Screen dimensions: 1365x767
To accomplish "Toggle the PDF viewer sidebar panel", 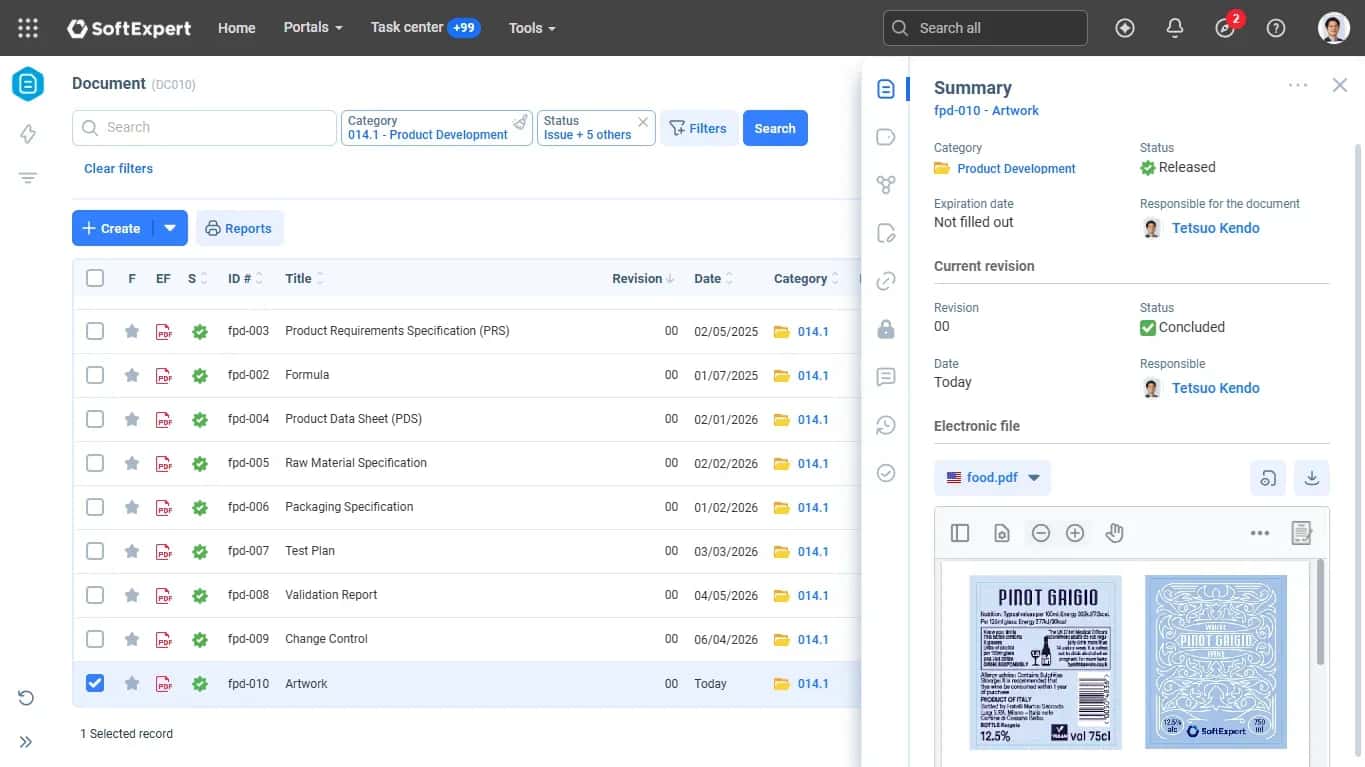I will coord(960,533).
